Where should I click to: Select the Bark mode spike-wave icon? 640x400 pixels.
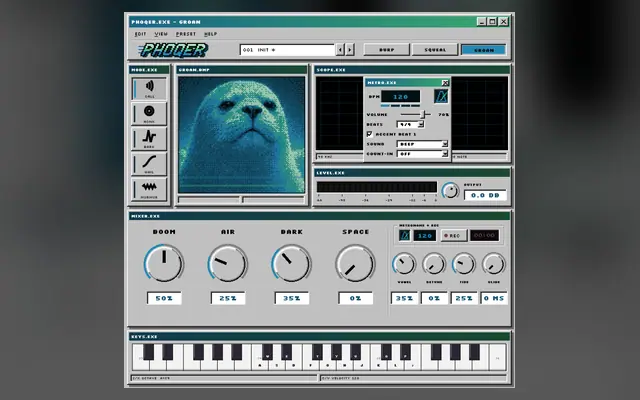click(149, 138)
